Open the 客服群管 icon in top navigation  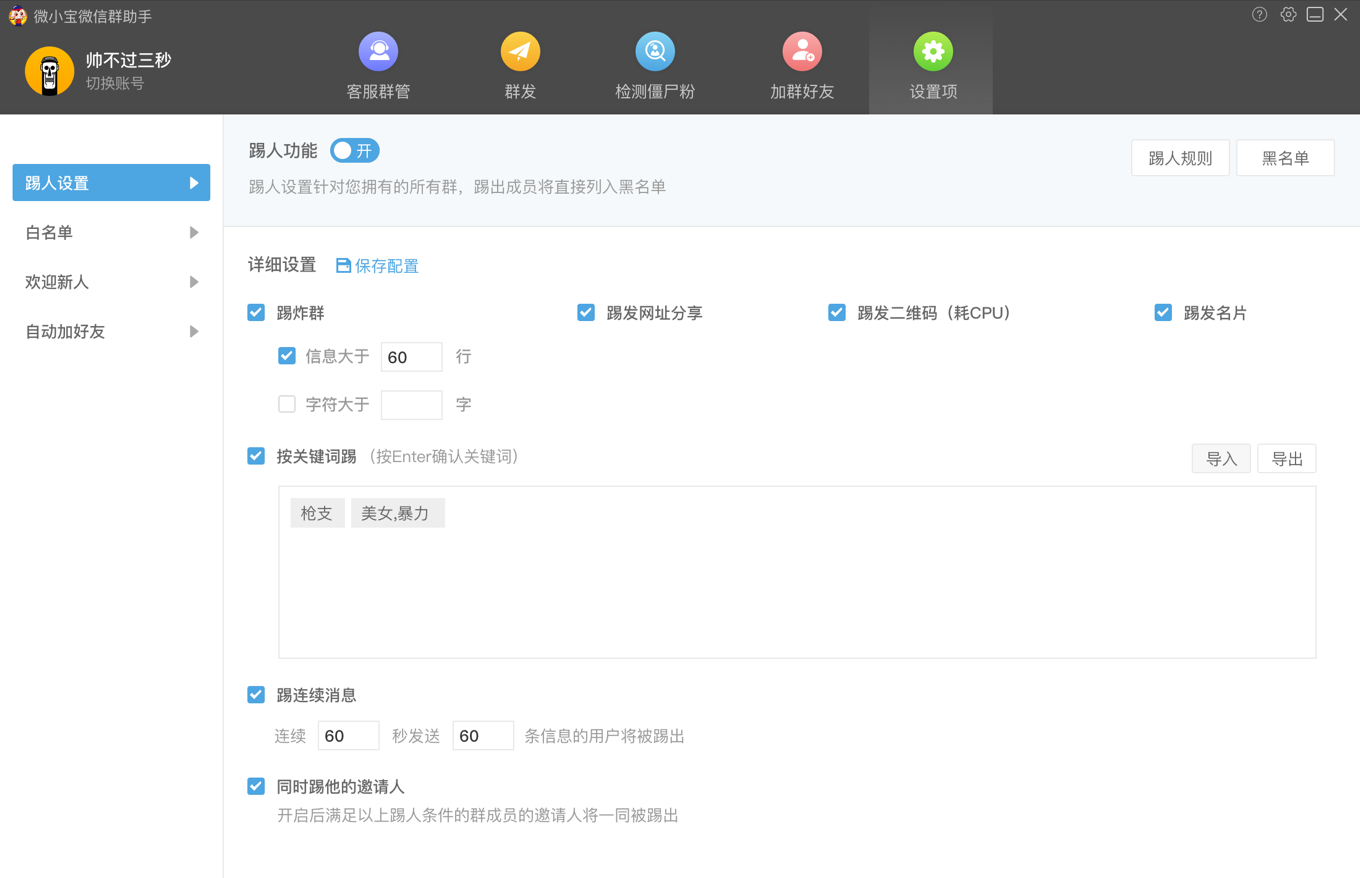pyautogui.click(x=378, y=51)
